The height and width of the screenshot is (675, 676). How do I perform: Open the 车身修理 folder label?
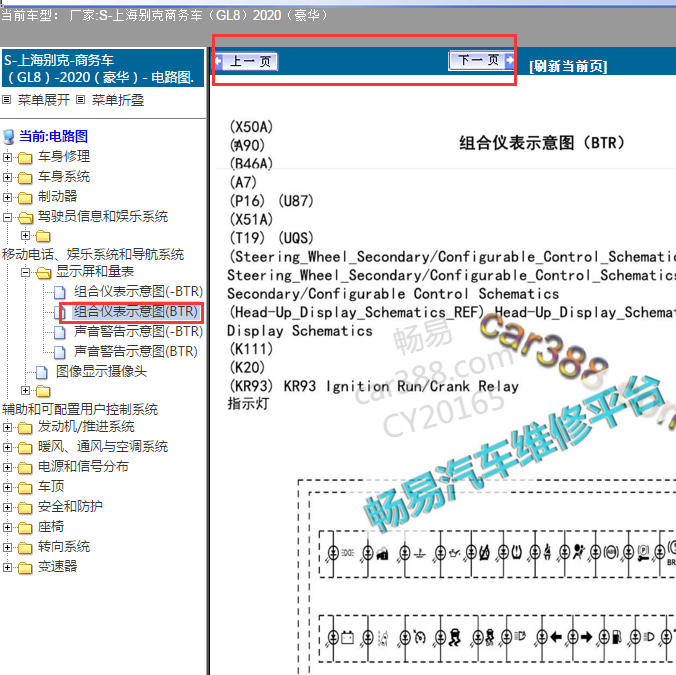click(x=64, y=156)
